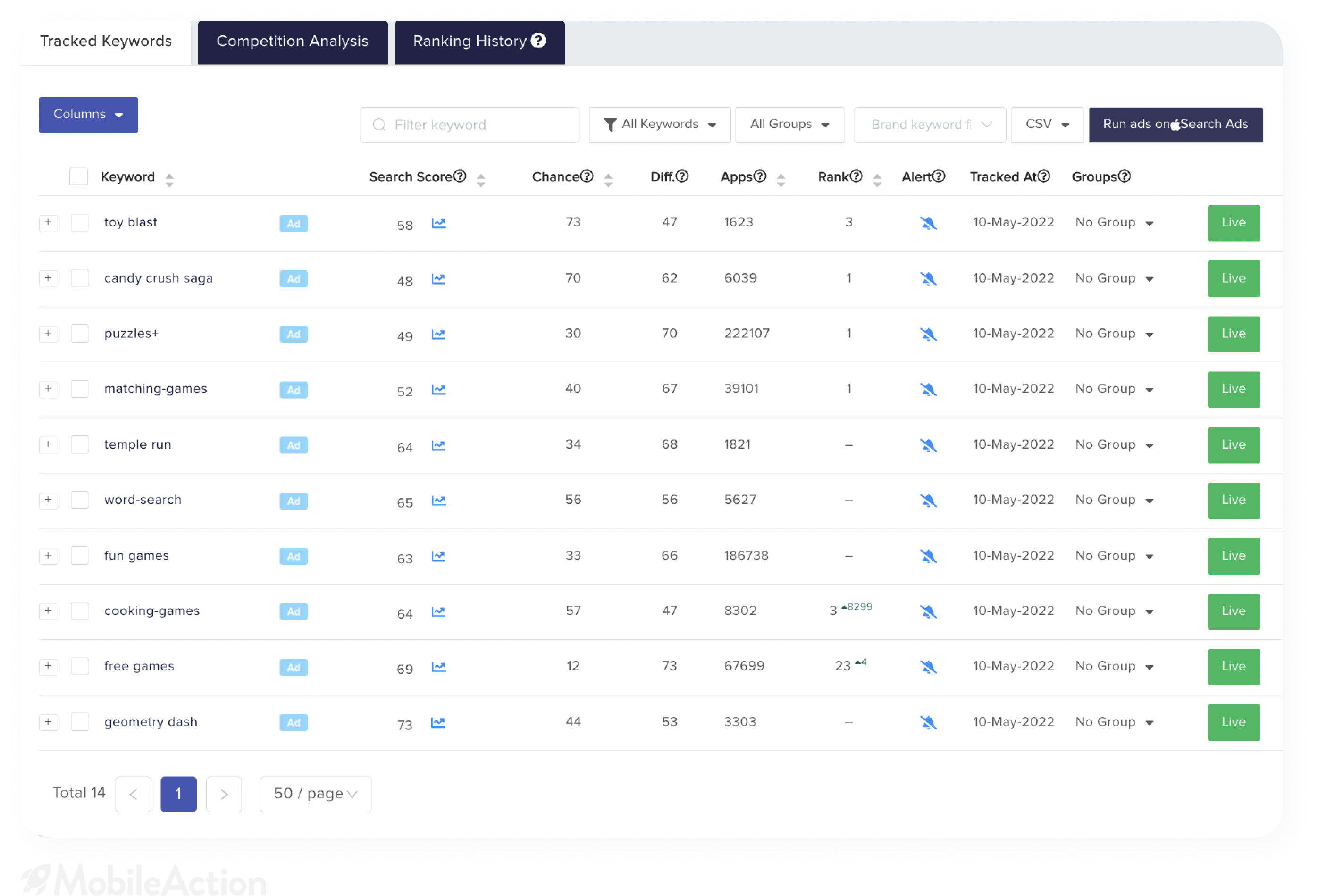Image resolution: width=1318 pixels, height=896 pixels.
Task: Open search score chart for word-search
Action: tap(438, 501)
